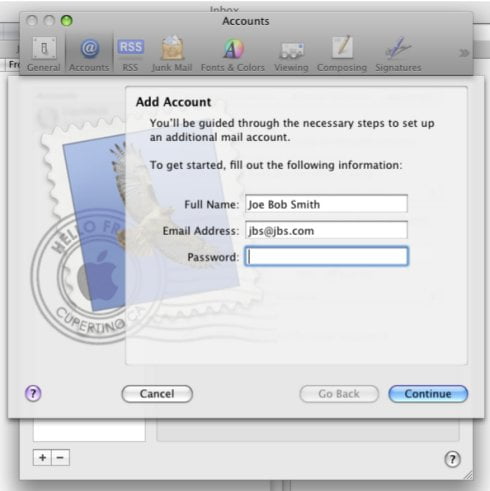490x491 pixels.
Task: Open Signatures preferences pane
Action: (x=398, y=54)
